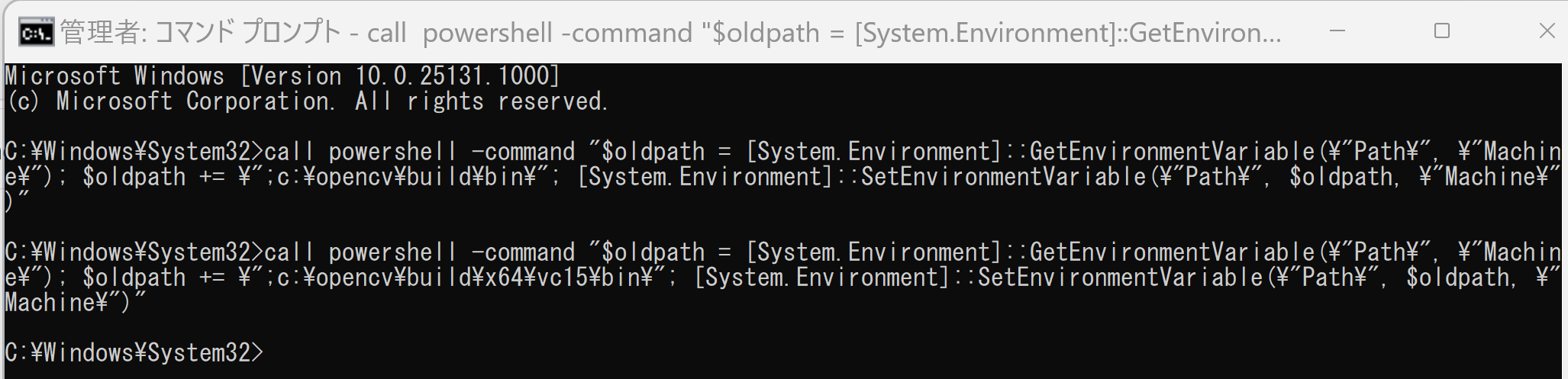Image resolution: width=1568 pixels, height=379 pixels.
Task: Click SetEnvironmentVariable in the first command
Action: pos(1004,176)
